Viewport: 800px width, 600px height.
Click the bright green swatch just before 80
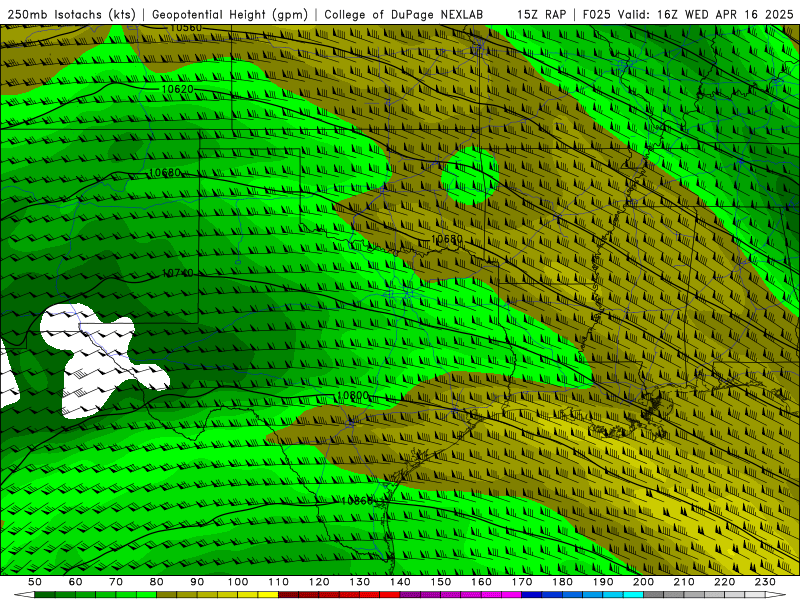146,595
